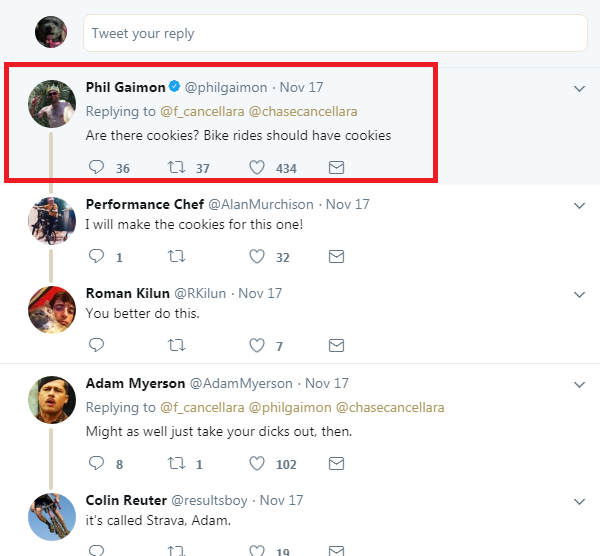
Task: Reply to Phil Gaimon's cookies tweet
Action: tap(97, 168)
